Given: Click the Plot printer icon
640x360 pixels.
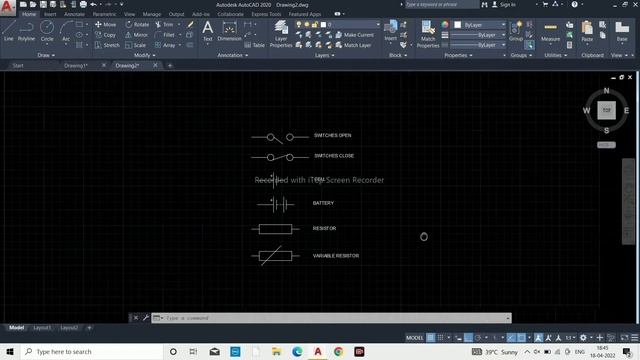Looking at the screenshot, I should (x=83, y=4).
